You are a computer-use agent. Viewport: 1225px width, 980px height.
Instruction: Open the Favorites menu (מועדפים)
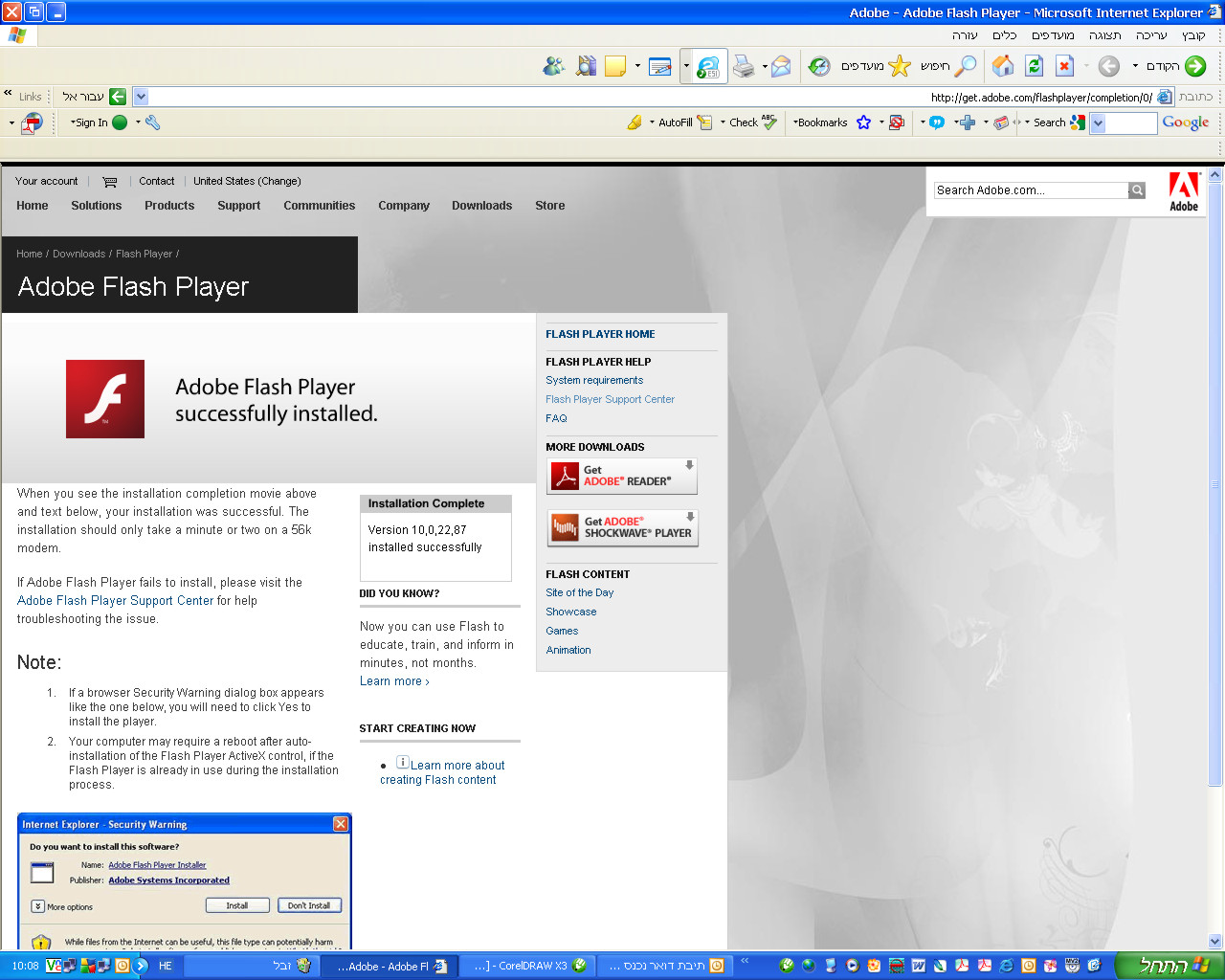click(1053, 35)
